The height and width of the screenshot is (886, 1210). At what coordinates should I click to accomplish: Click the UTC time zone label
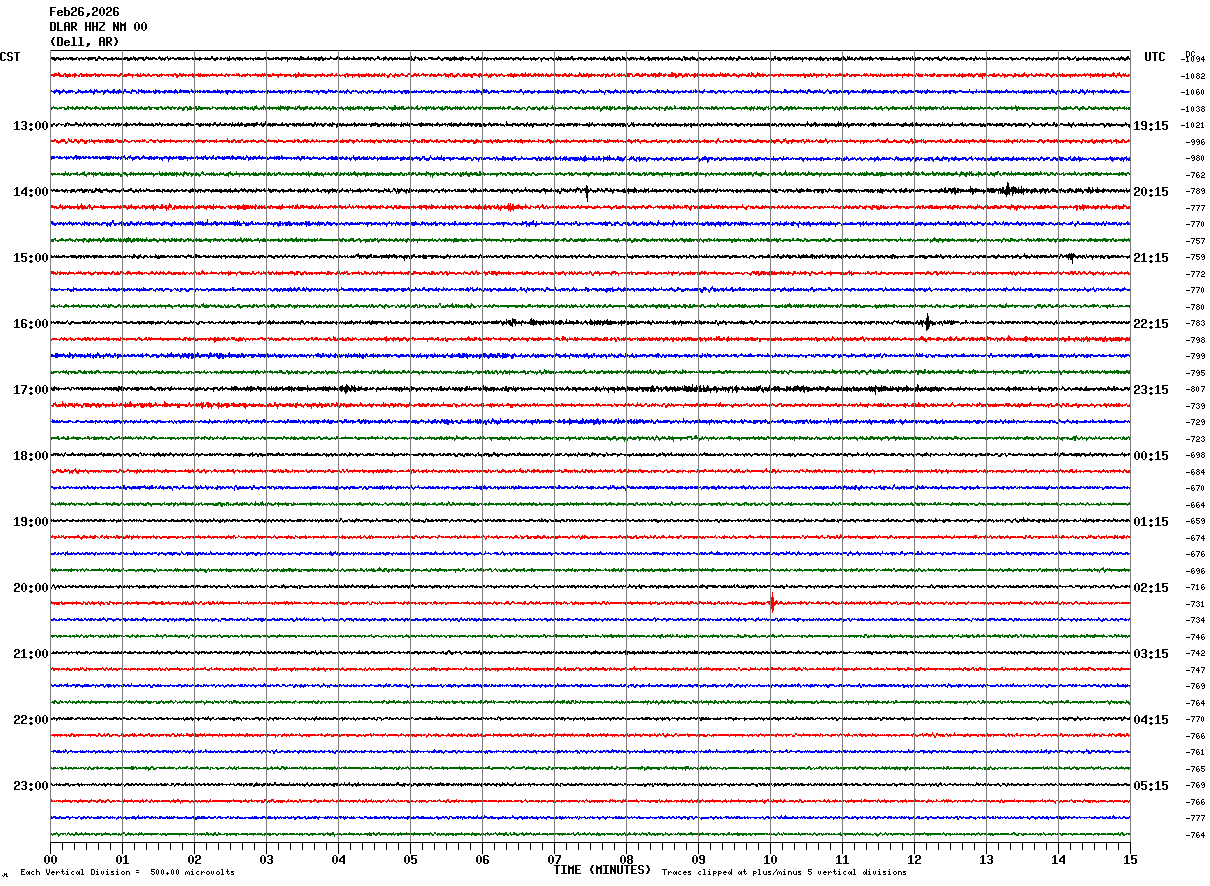tap(1155, 57)
